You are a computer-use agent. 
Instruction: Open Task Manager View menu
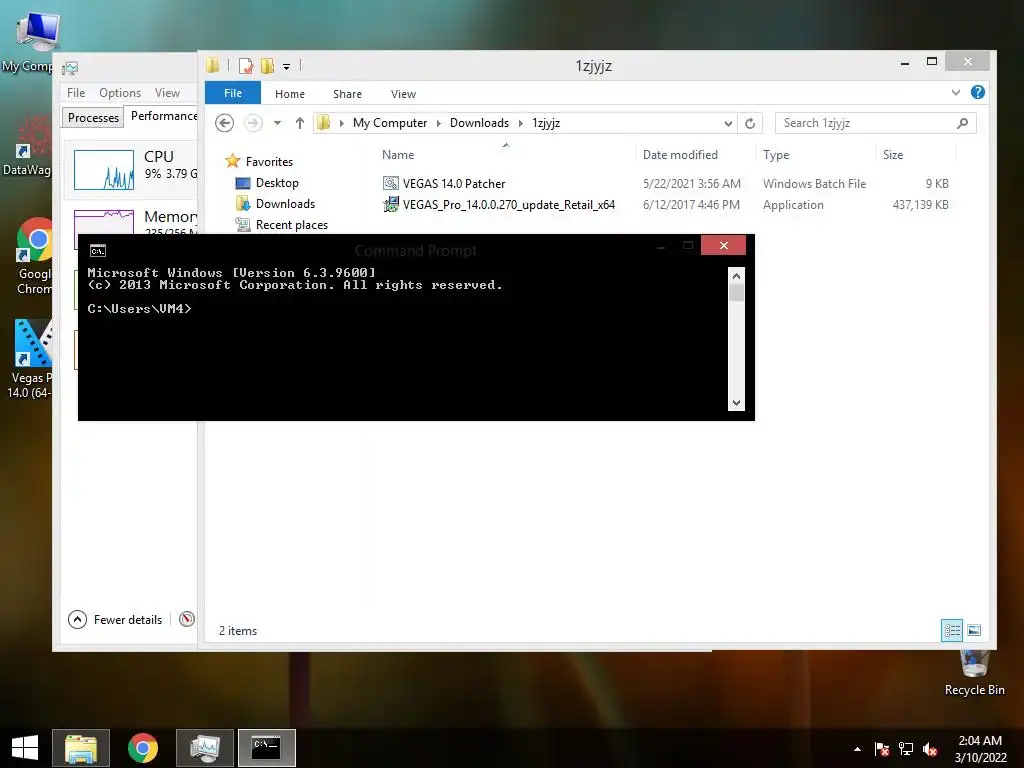pyautogui.click(x=167, y=93)
